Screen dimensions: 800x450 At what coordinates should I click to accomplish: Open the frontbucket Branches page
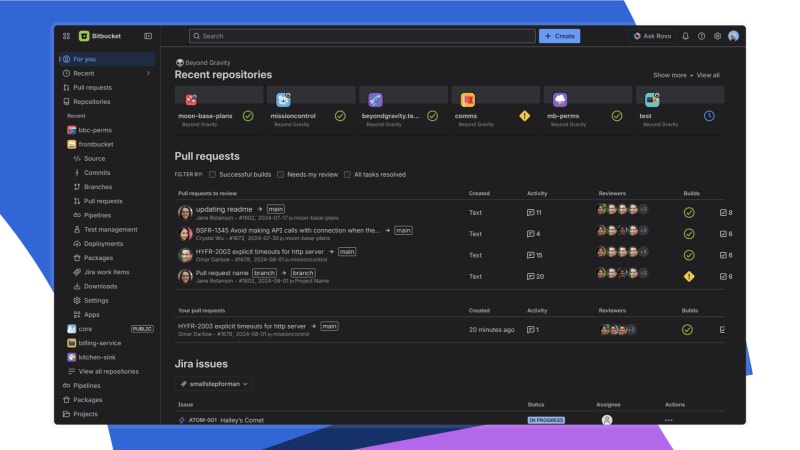tap(97, 187)
